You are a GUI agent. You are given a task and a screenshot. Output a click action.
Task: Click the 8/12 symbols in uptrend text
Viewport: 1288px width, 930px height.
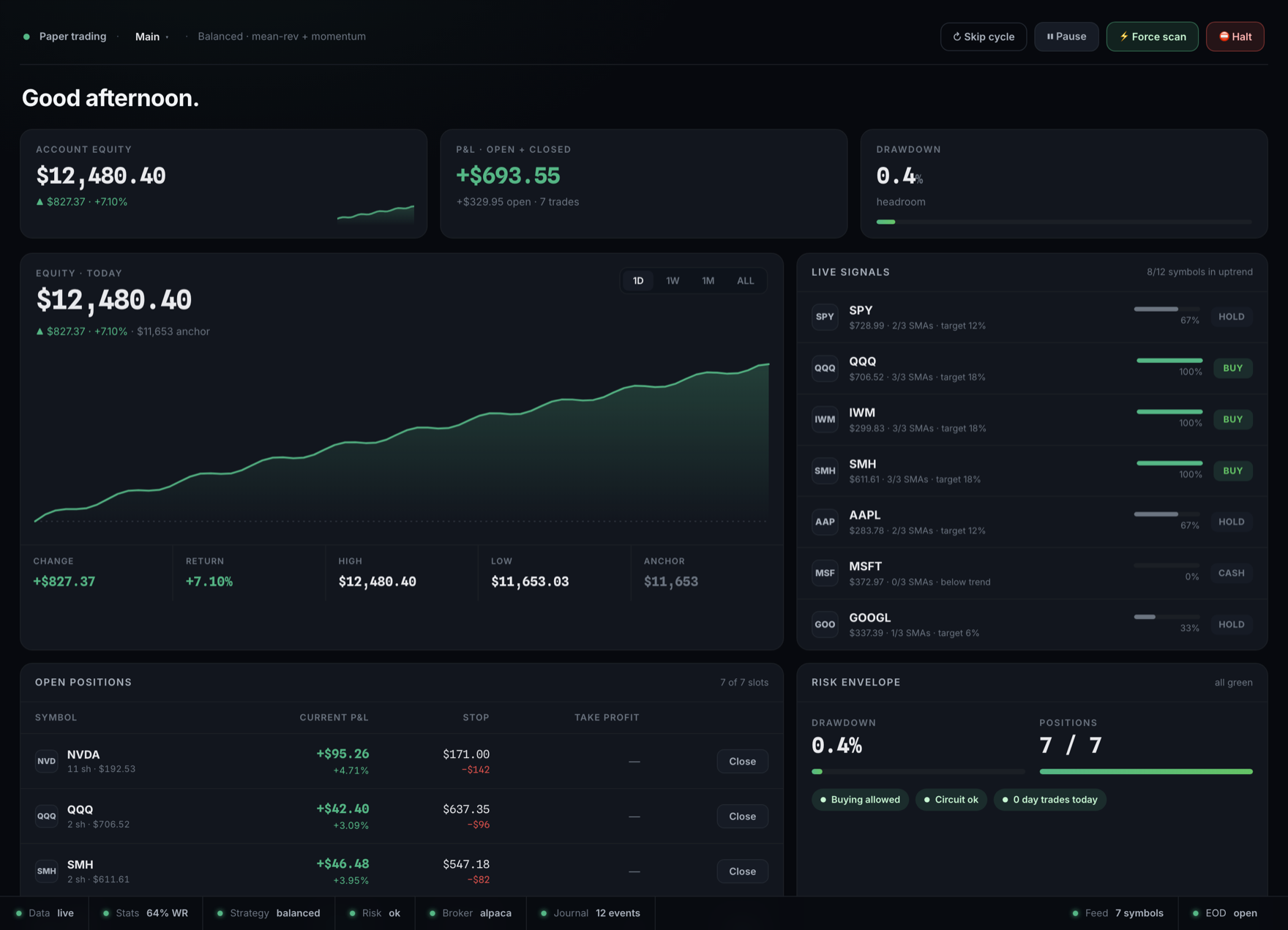1199,272
